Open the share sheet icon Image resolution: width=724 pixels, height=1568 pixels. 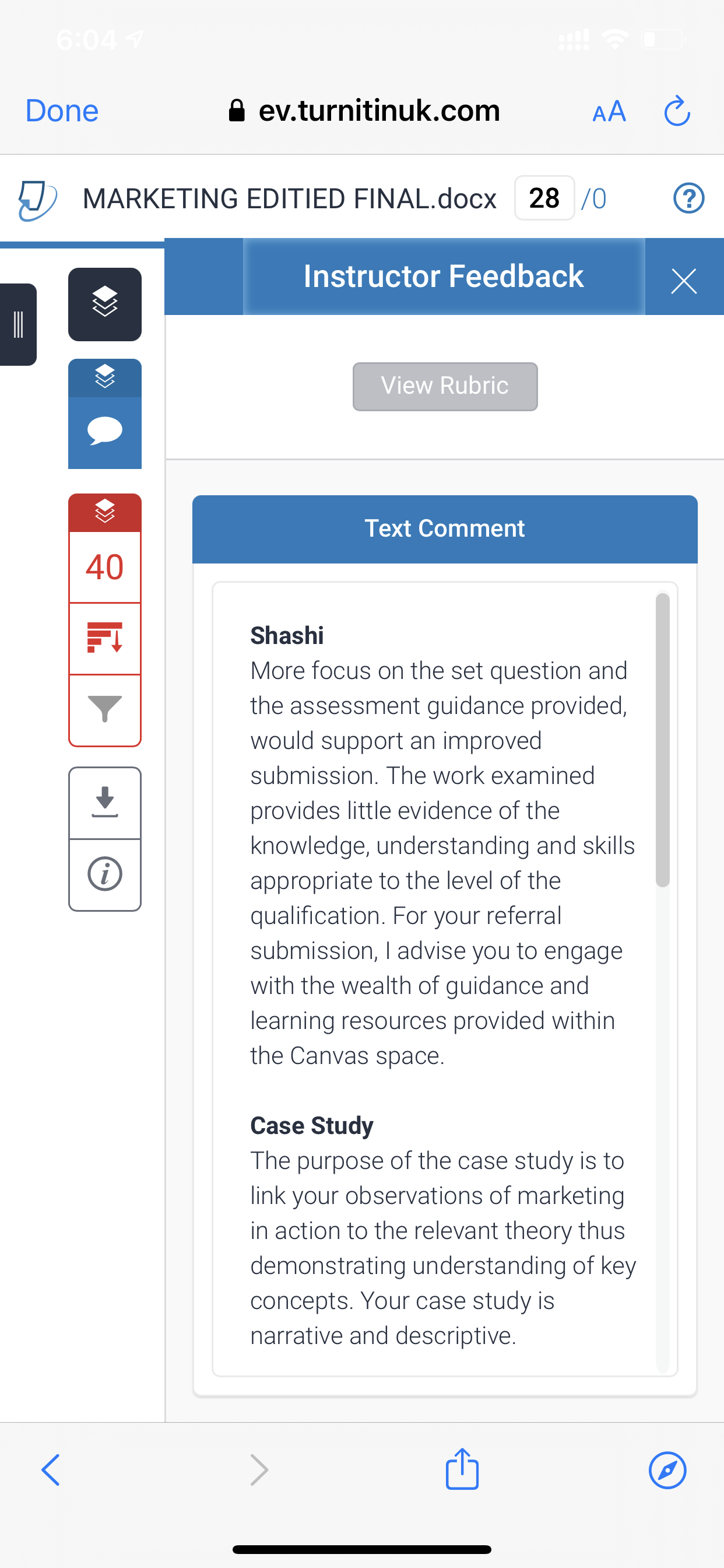(x=462, y=1468)
